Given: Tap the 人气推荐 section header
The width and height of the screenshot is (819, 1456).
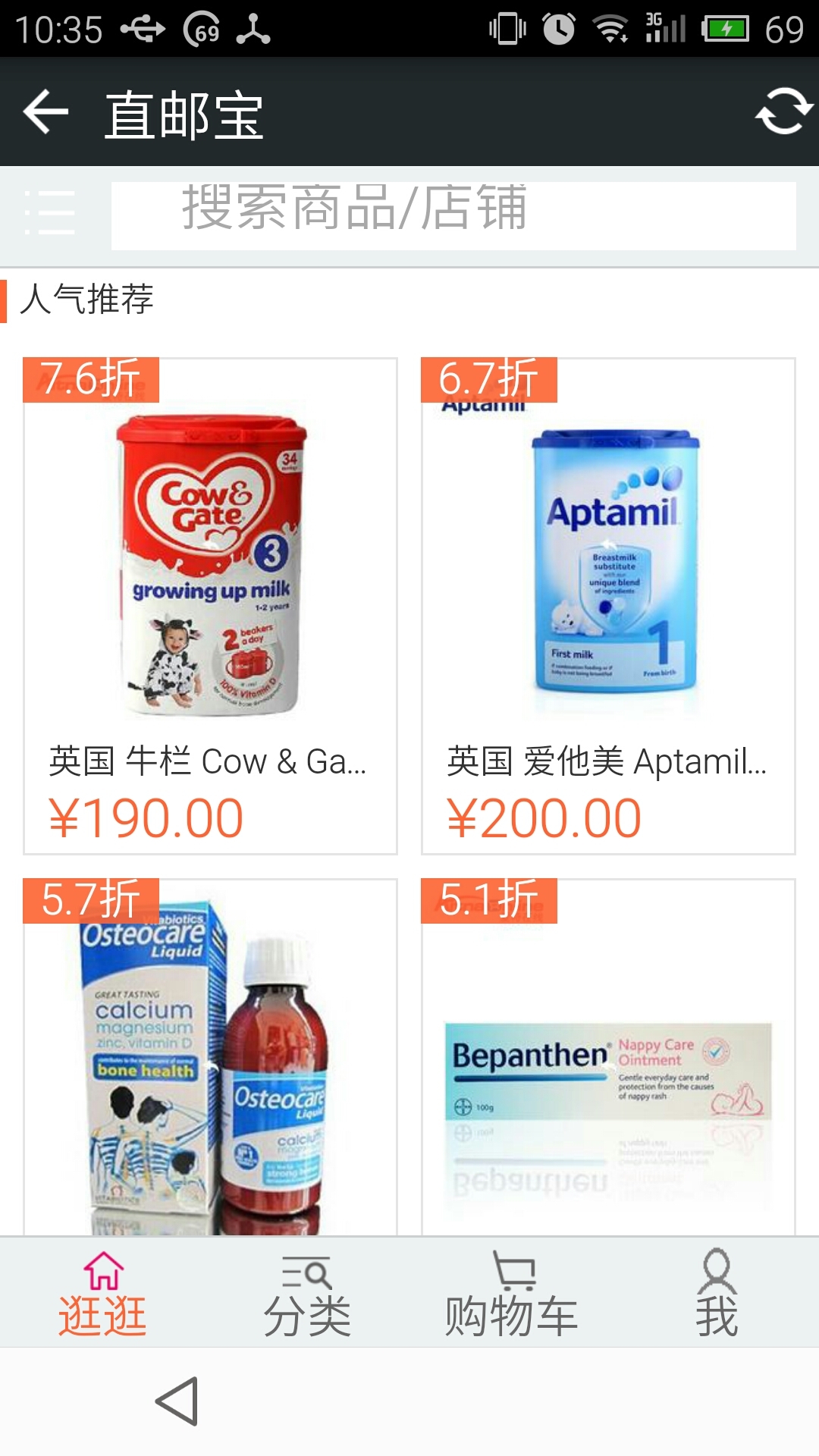Looking at the screenshot, I should 86,299.
